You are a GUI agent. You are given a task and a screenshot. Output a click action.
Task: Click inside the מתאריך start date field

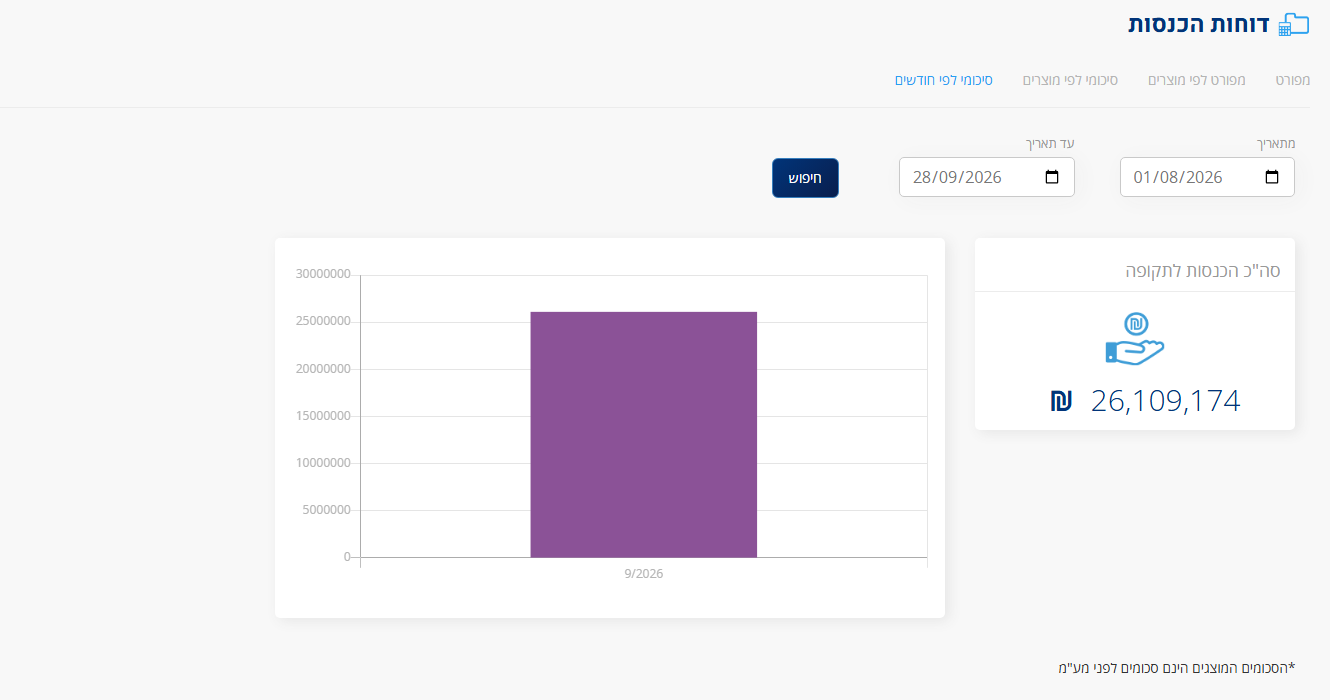pyautogui.click(x=1207, y=177)
